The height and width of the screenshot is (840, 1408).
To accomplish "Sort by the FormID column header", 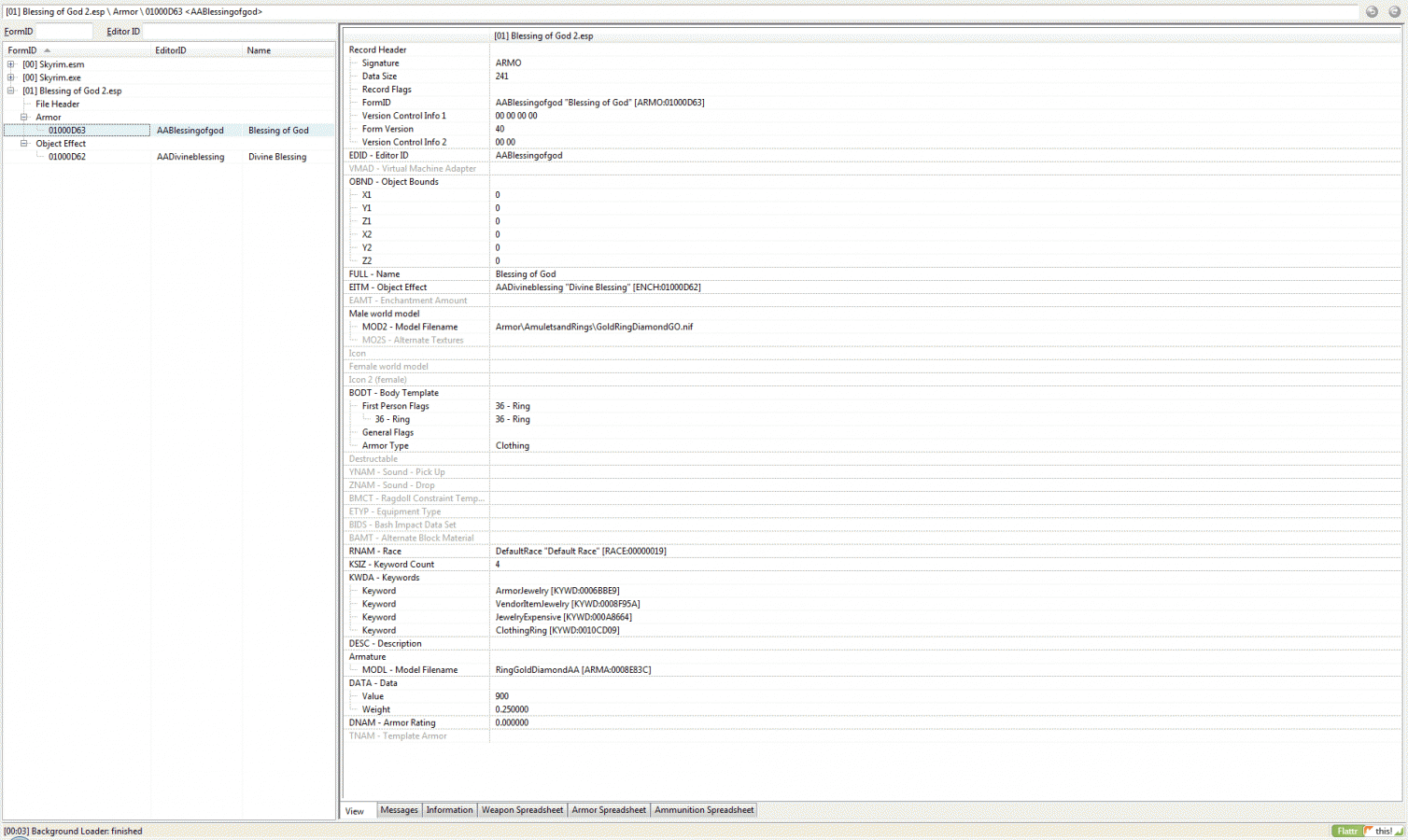I will point(22,50).
